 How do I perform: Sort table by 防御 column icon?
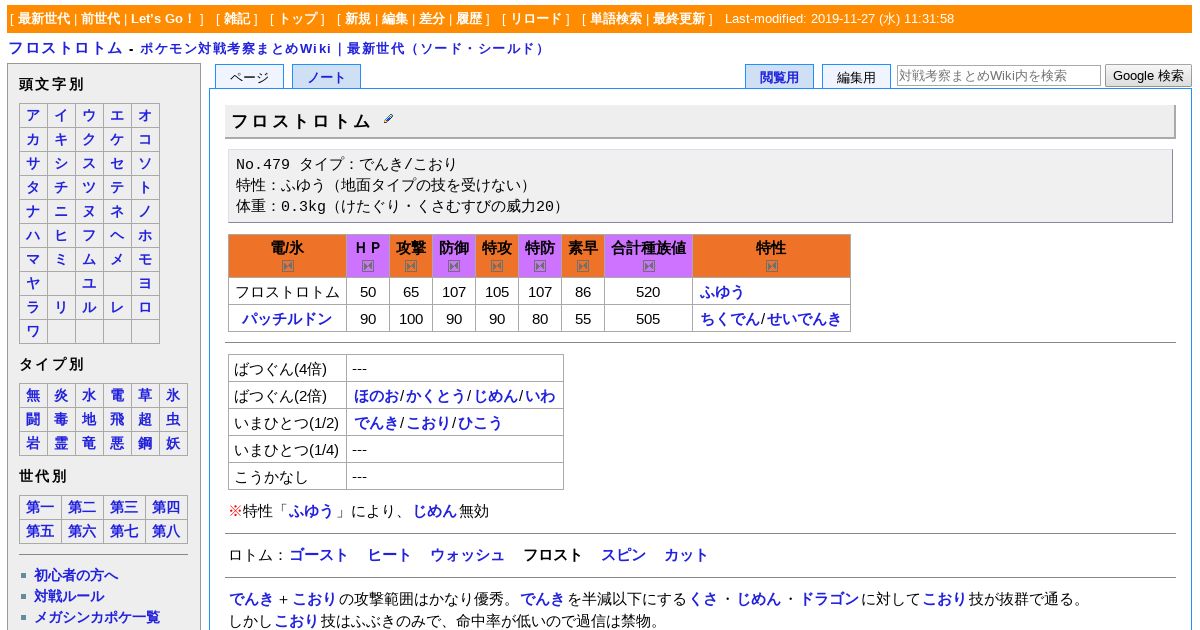pos(454,266)
